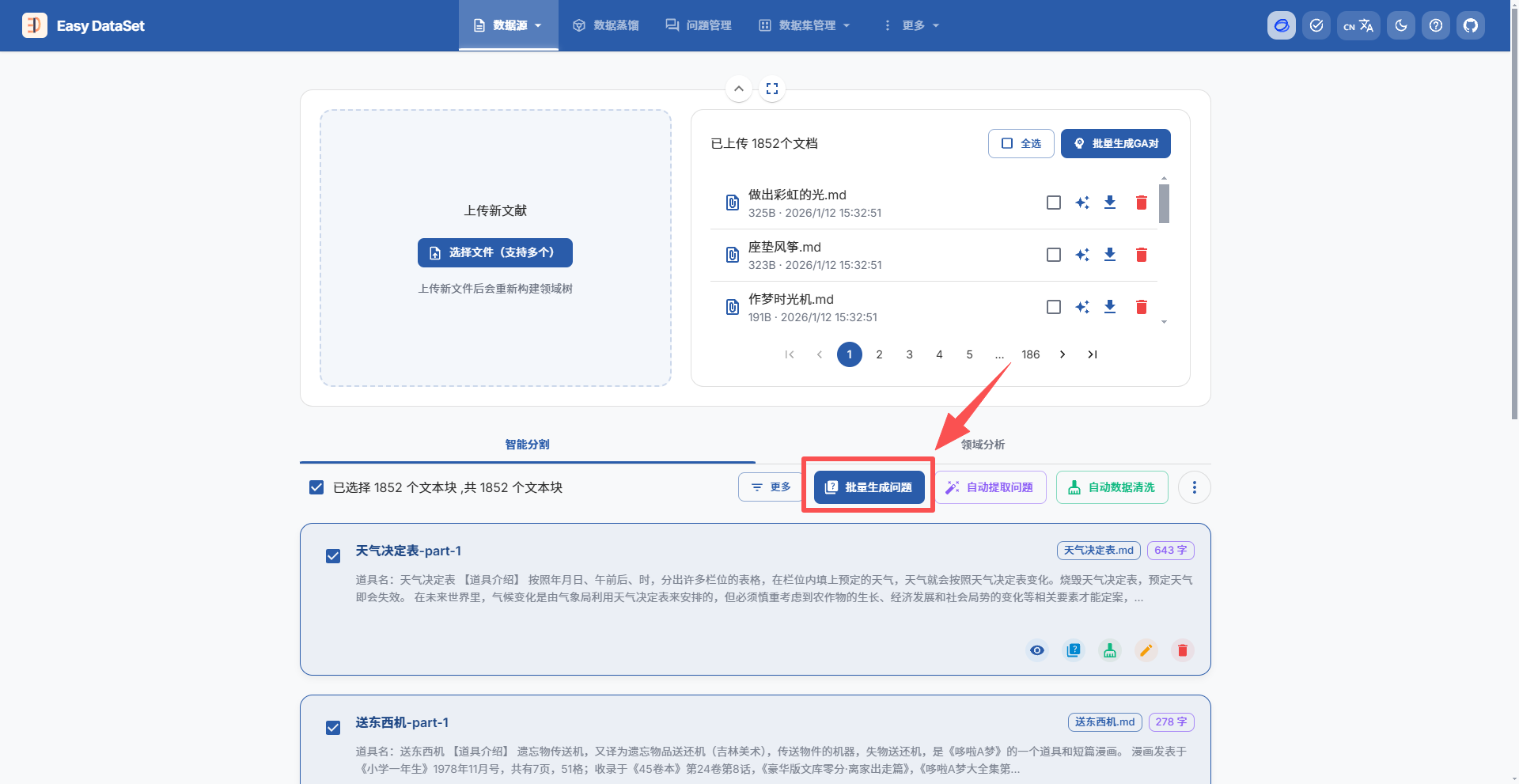This screenshot has width=1519, height=784.
Task: Open the help question mark icon
Action: pos(1436,25)
